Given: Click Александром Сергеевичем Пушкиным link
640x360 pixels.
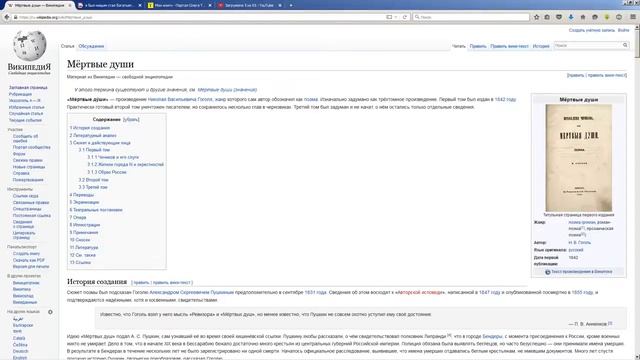Looking at the screenshot, I should click(x=191, y=293).
